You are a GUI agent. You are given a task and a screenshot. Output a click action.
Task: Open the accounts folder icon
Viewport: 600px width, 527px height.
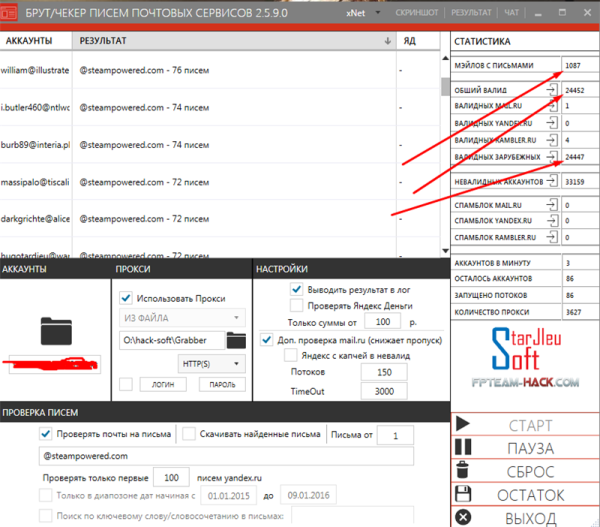[x=55, y=330]
